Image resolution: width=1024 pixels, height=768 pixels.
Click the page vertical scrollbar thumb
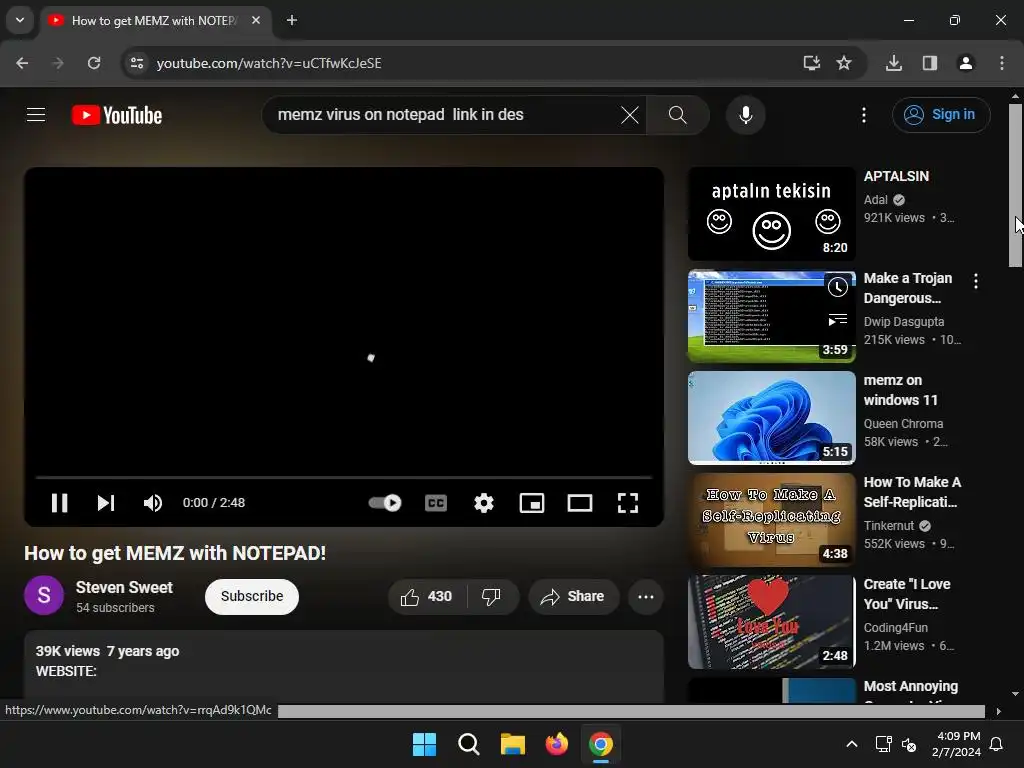pyautogui.click(x=1015, y=185)
